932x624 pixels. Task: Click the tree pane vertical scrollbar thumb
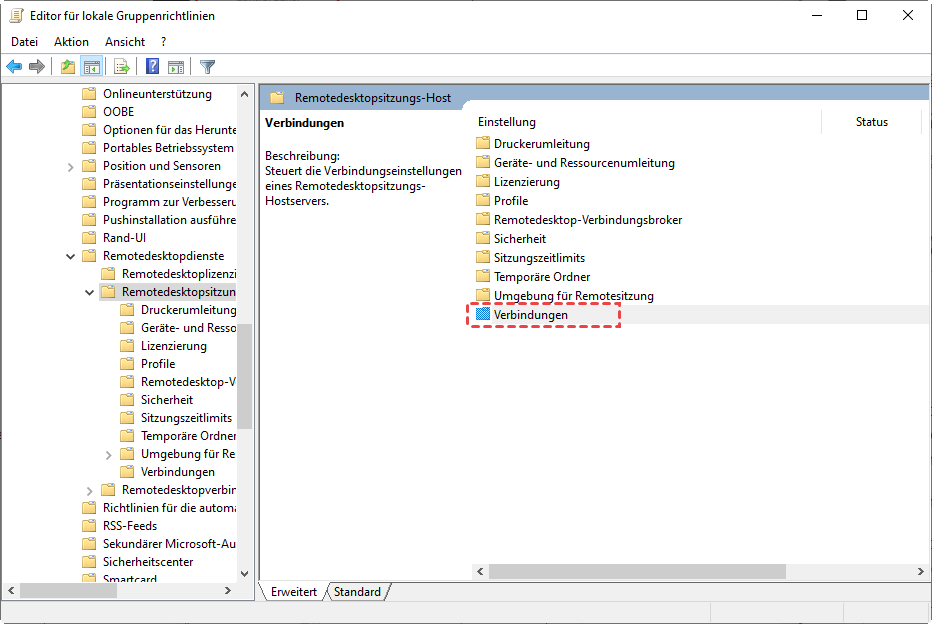[x=245, y=375]
